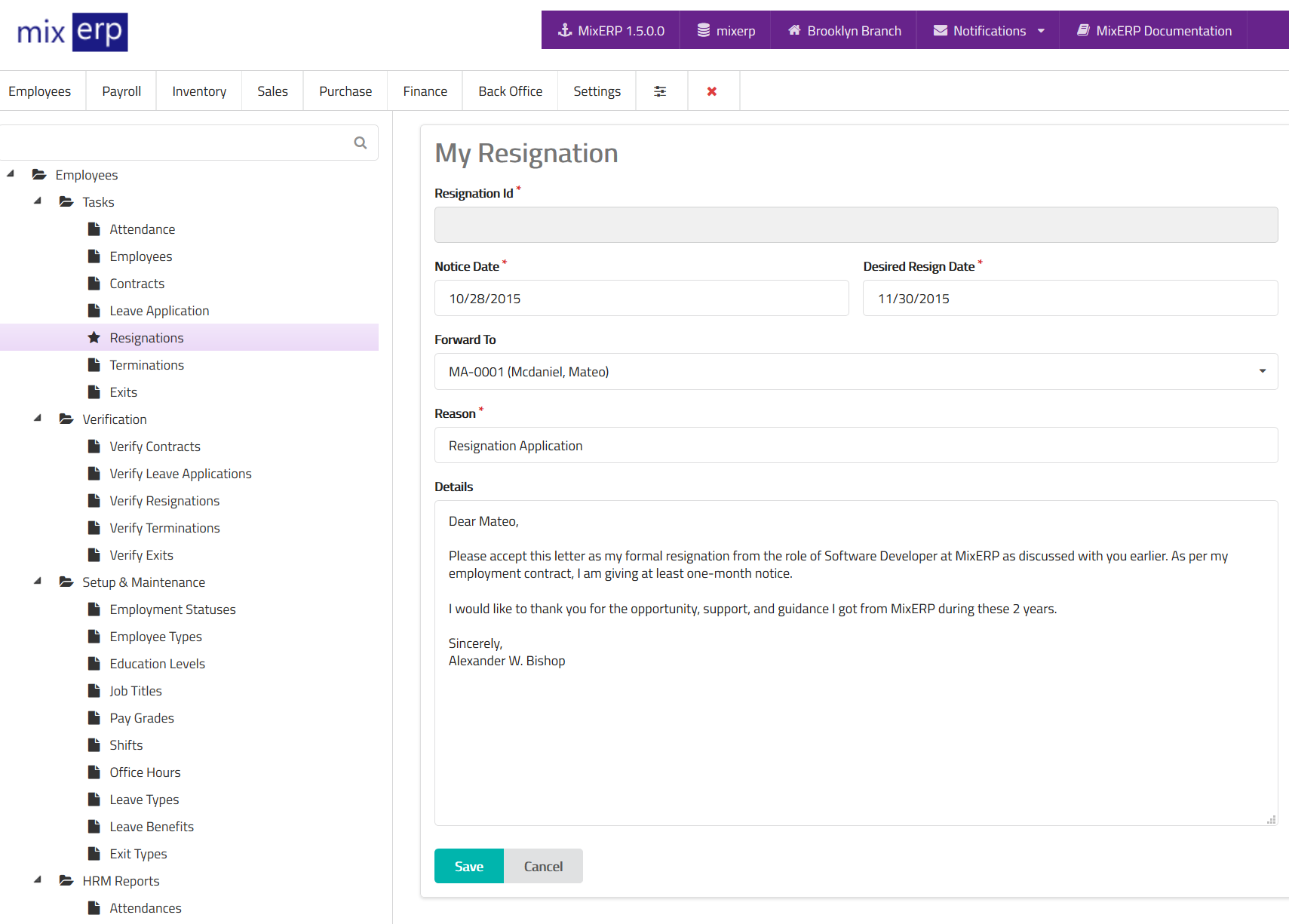Click the file icon beside Verify Contracts

pyautogui.click(x=94, y=446)
